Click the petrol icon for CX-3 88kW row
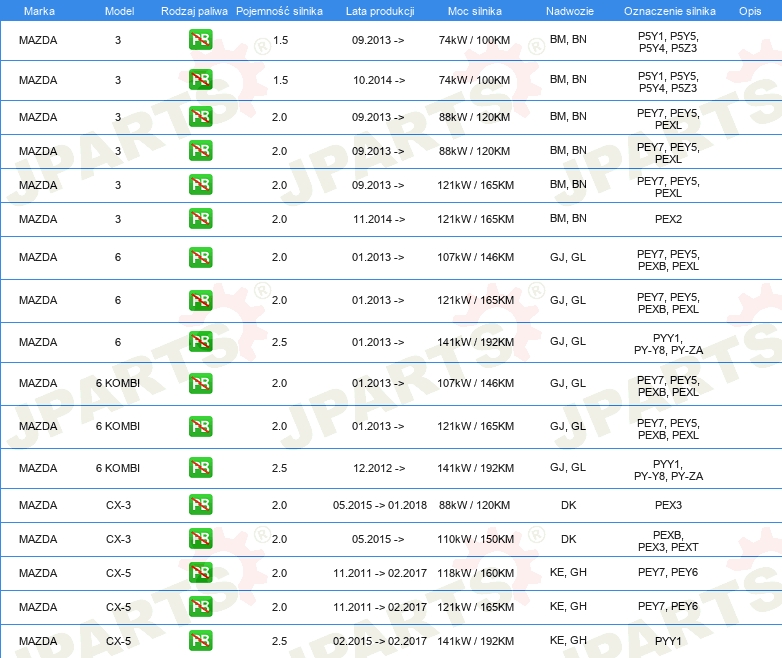 200,505
